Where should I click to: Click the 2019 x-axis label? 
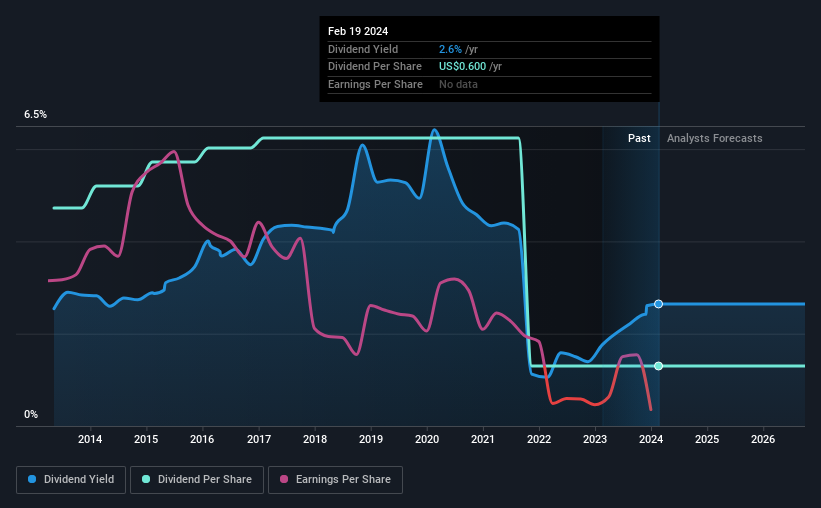pyautogui.click(x=371, y=439)
